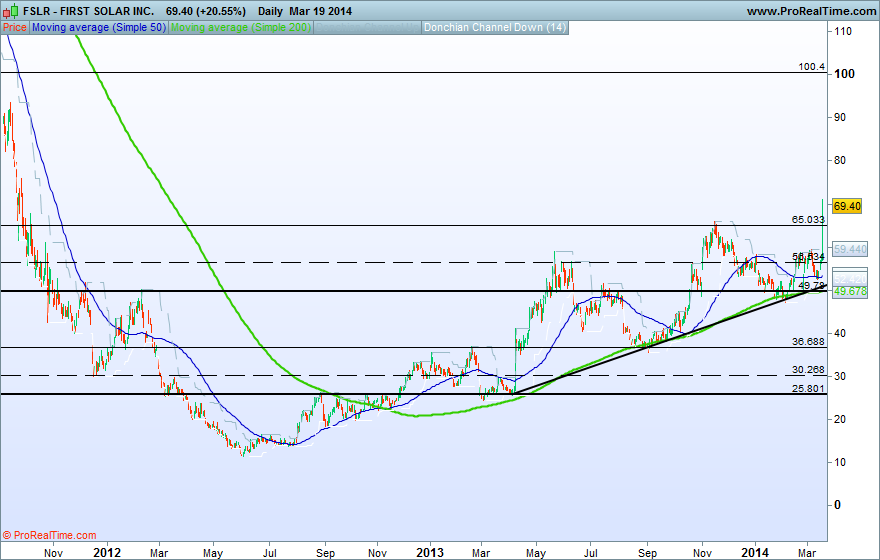The width and height of the screenshot is (880, 560).
Task: Click the 40 tick on price axis
Action: point(840,333)
